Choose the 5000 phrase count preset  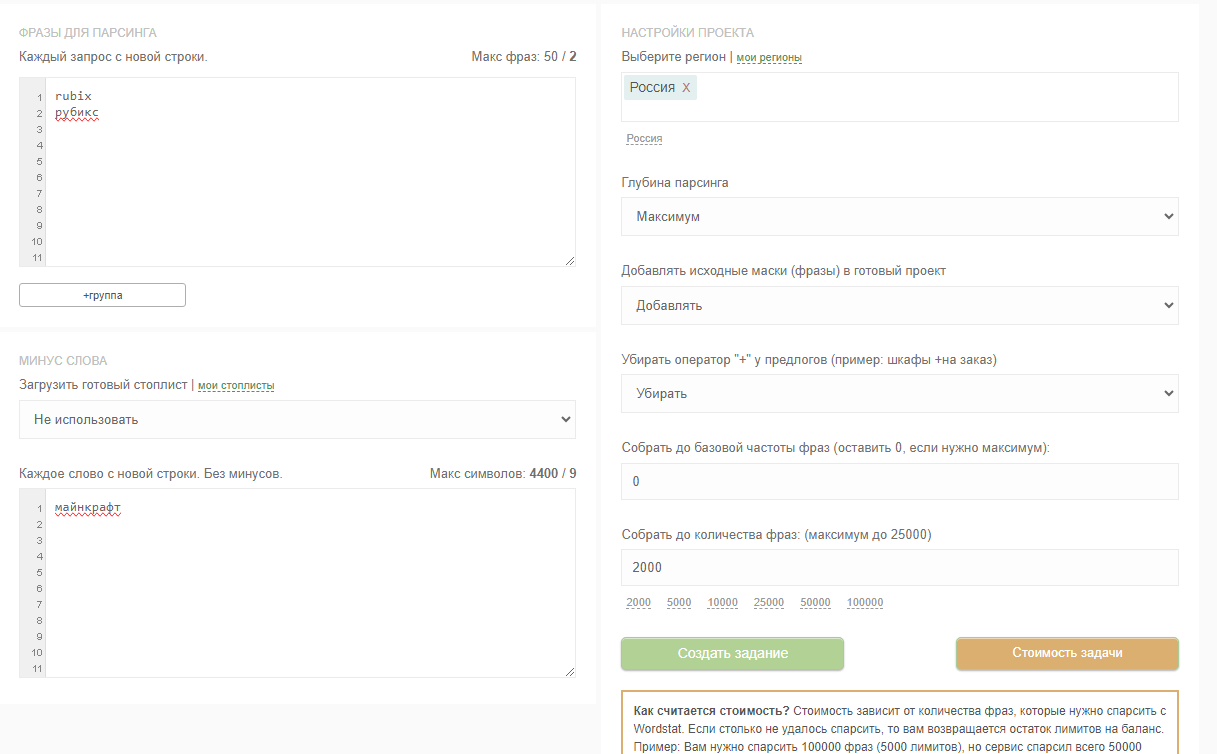click(x=679, y=603)
